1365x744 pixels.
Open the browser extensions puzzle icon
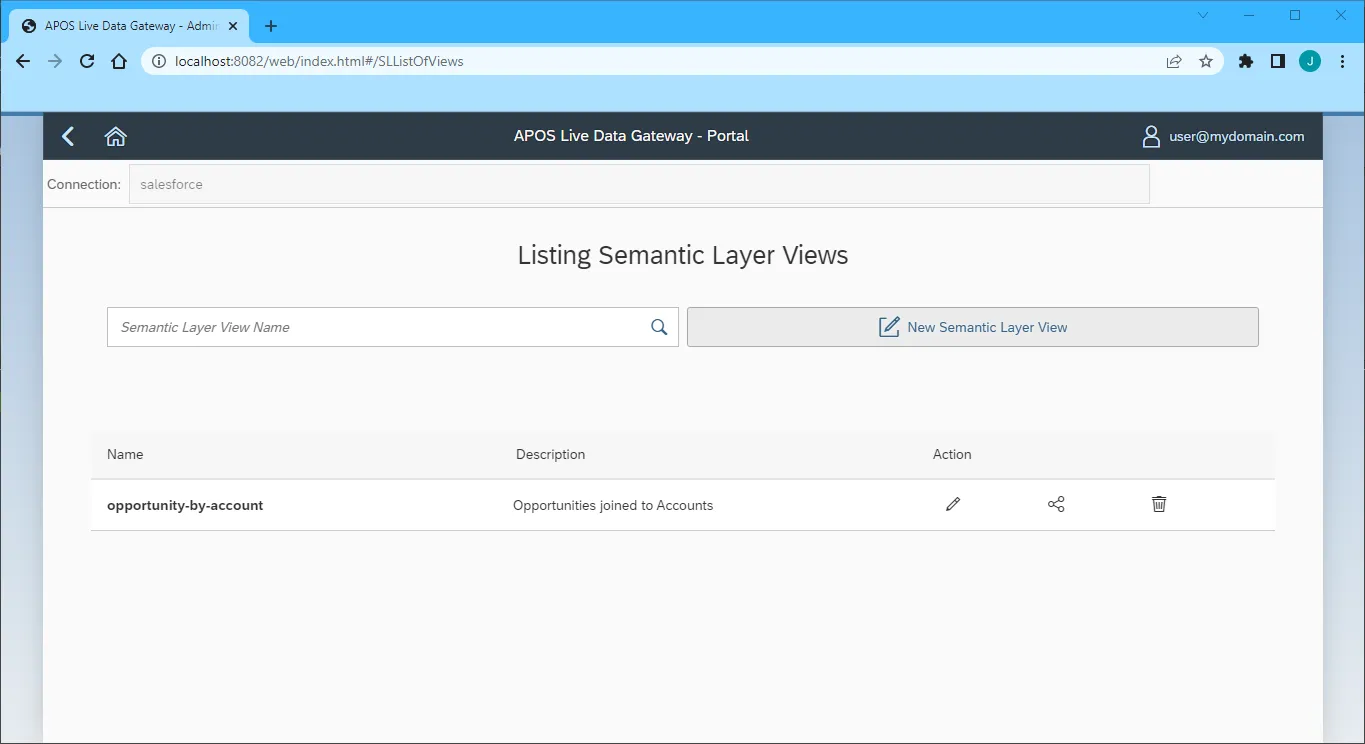(x=1245, y=61)
